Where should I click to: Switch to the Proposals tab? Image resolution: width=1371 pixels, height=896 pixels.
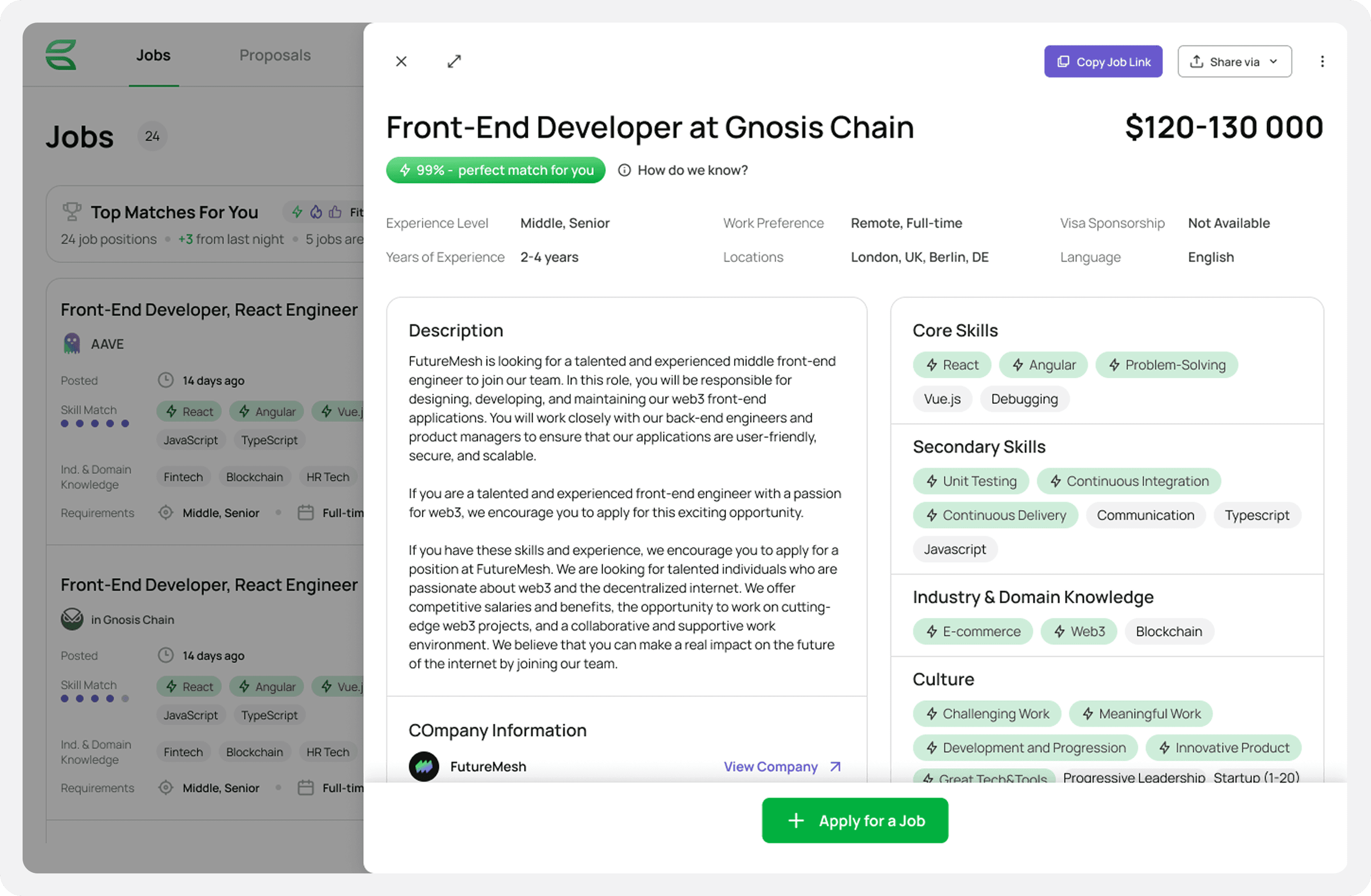pos(275,55)
